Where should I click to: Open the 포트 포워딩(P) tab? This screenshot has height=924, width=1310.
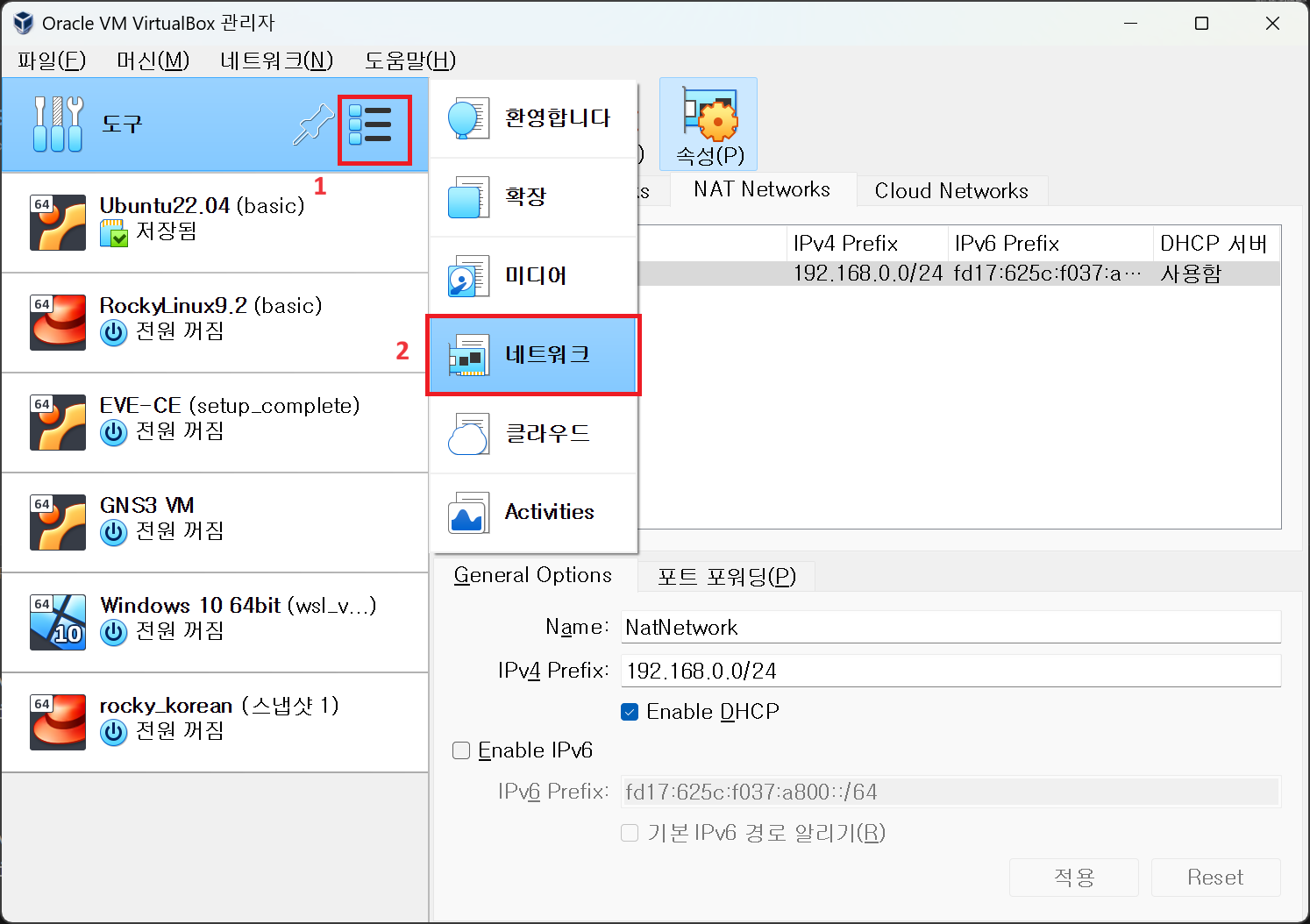727,577
